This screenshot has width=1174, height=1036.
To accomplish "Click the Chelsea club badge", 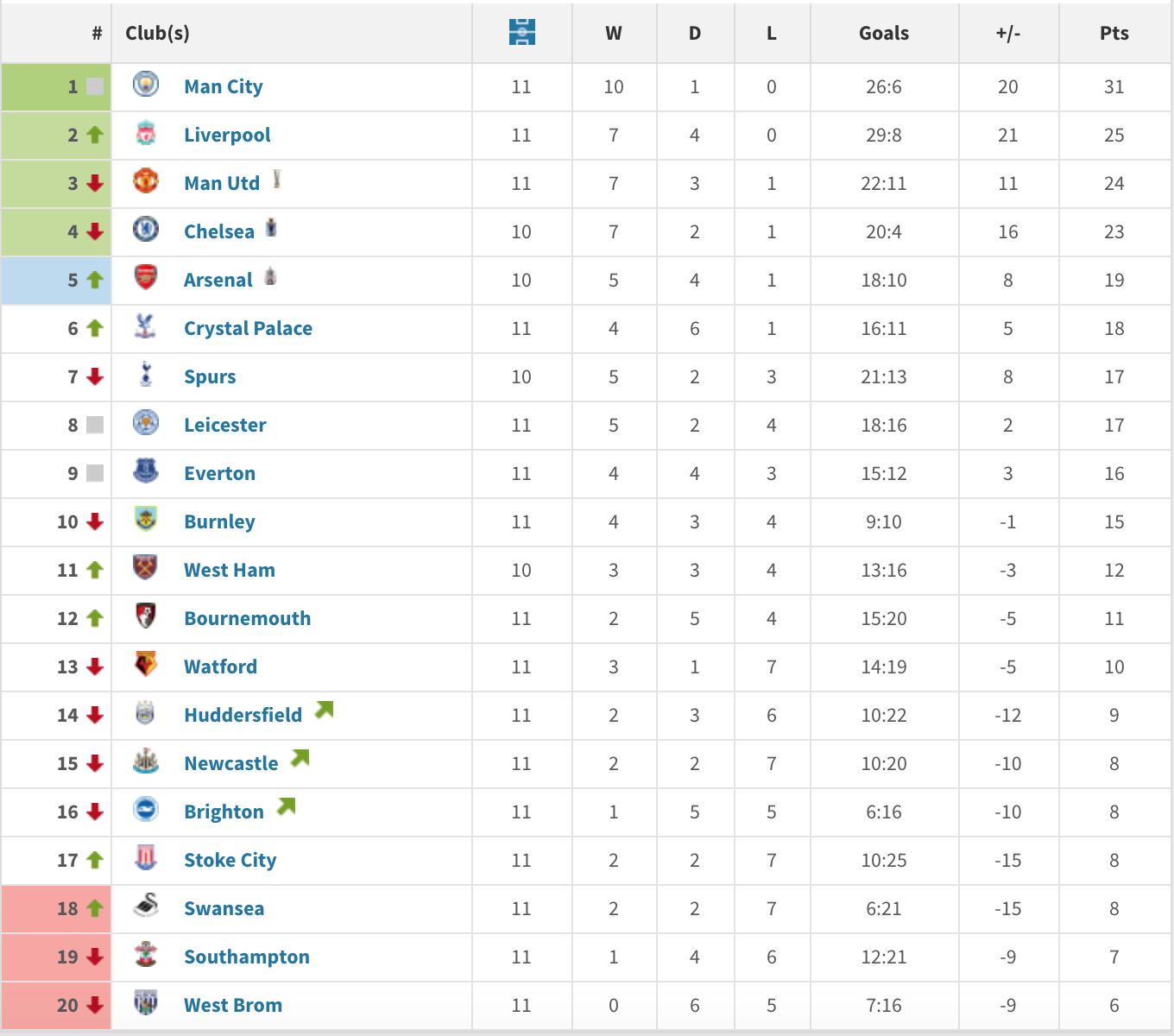I will coord(146,230).
